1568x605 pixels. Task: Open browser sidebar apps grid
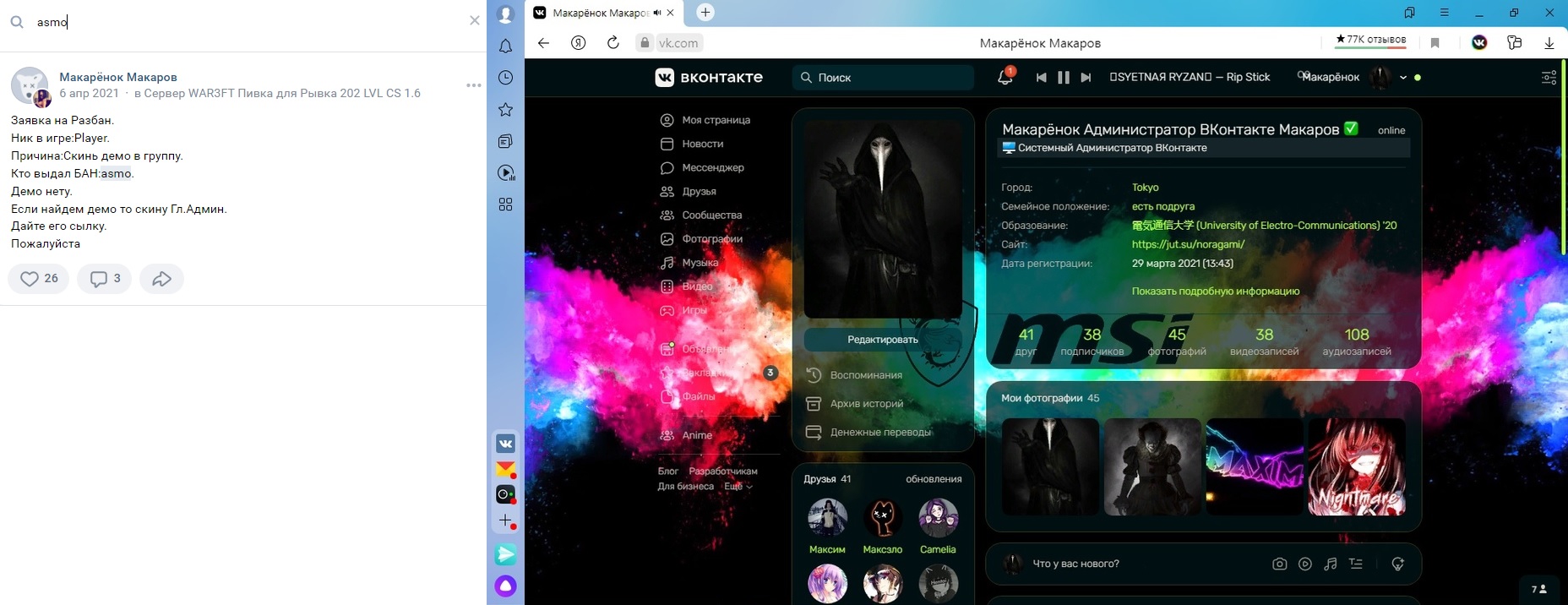tap(505, 204)
